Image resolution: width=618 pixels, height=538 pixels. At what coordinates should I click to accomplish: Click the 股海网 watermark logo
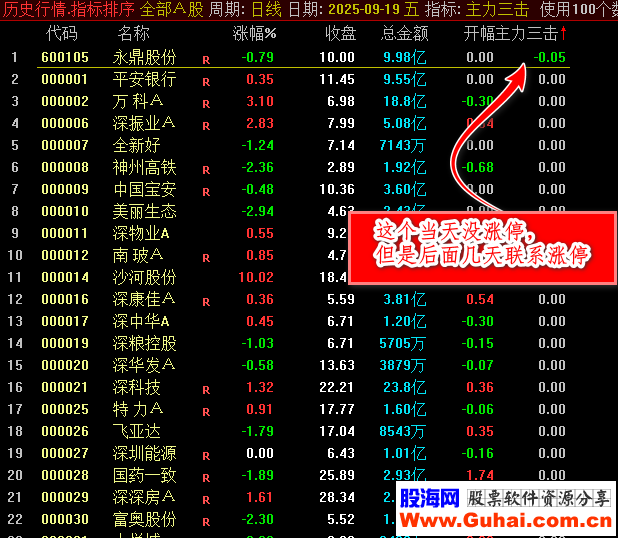point(428,499)
